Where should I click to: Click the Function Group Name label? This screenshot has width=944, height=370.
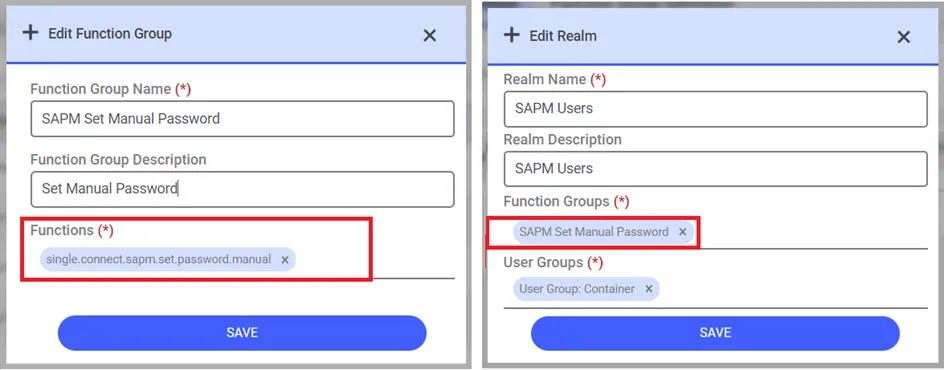tap(110, 89)
